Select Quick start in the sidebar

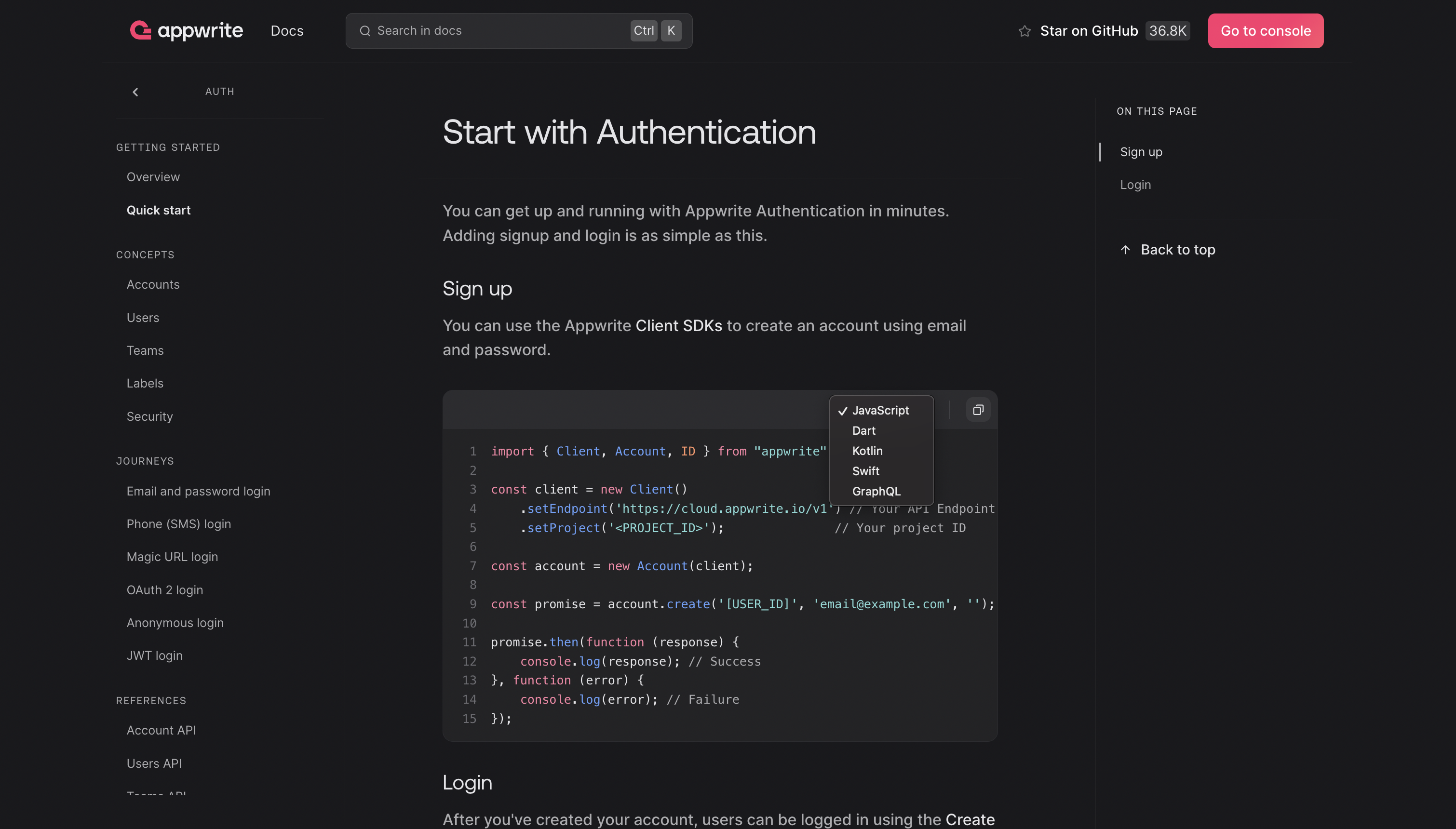pyautogui.click(x=158, y=210)
